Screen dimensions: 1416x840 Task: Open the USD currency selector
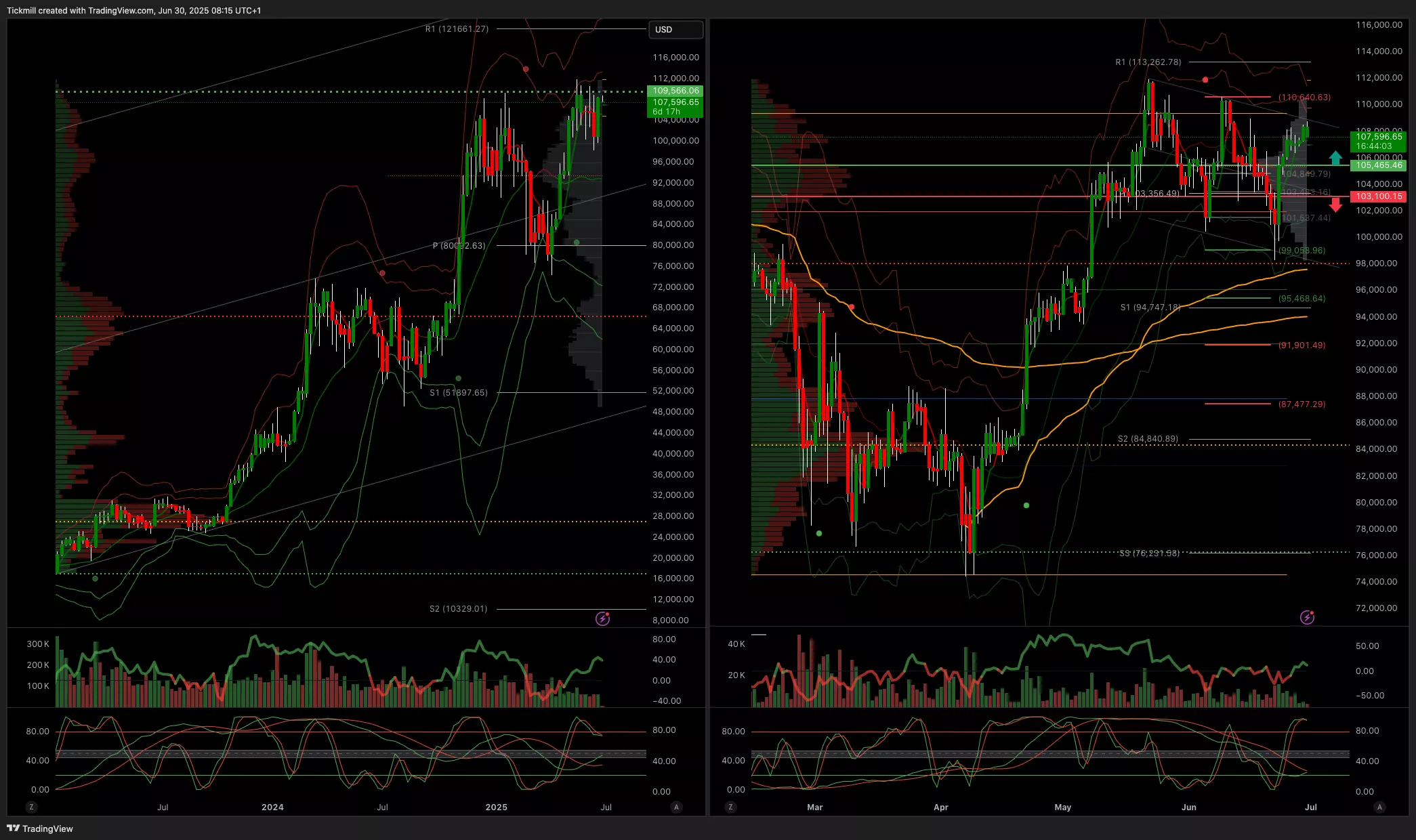click(x=675, y=30)
